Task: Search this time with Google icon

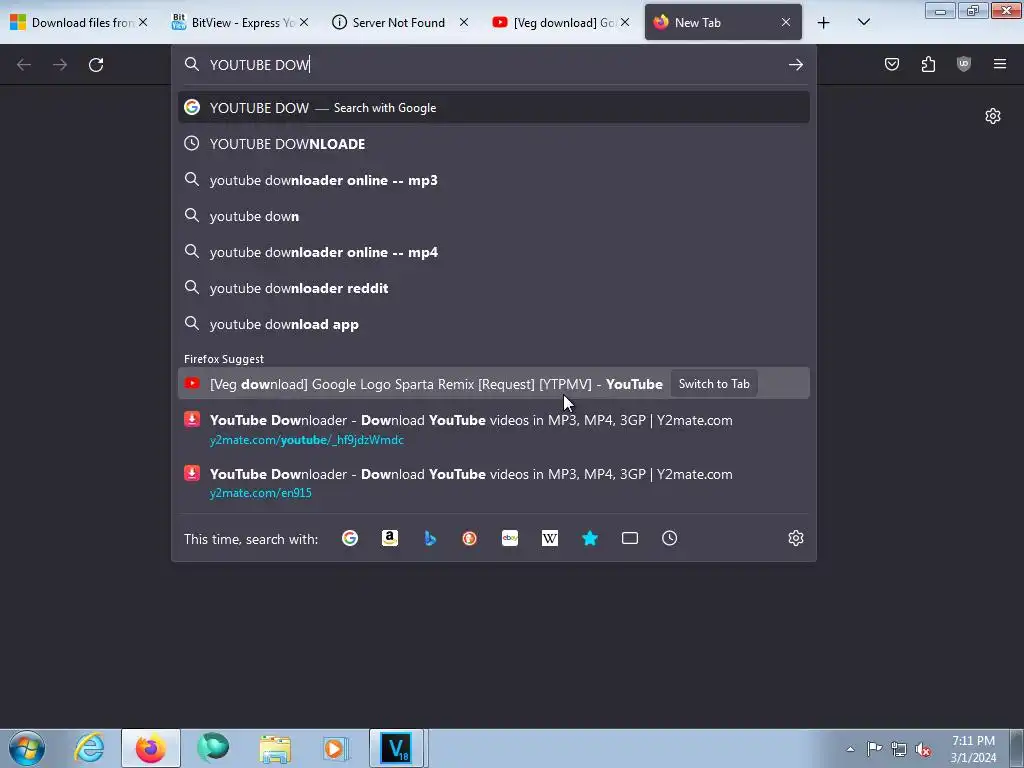Action: coord(350,538)
